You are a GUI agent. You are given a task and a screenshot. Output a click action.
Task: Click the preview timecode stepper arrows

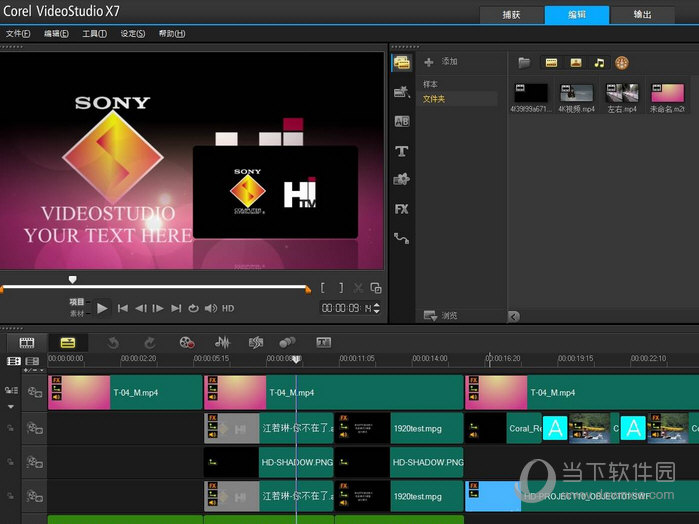tap(377, 308)
